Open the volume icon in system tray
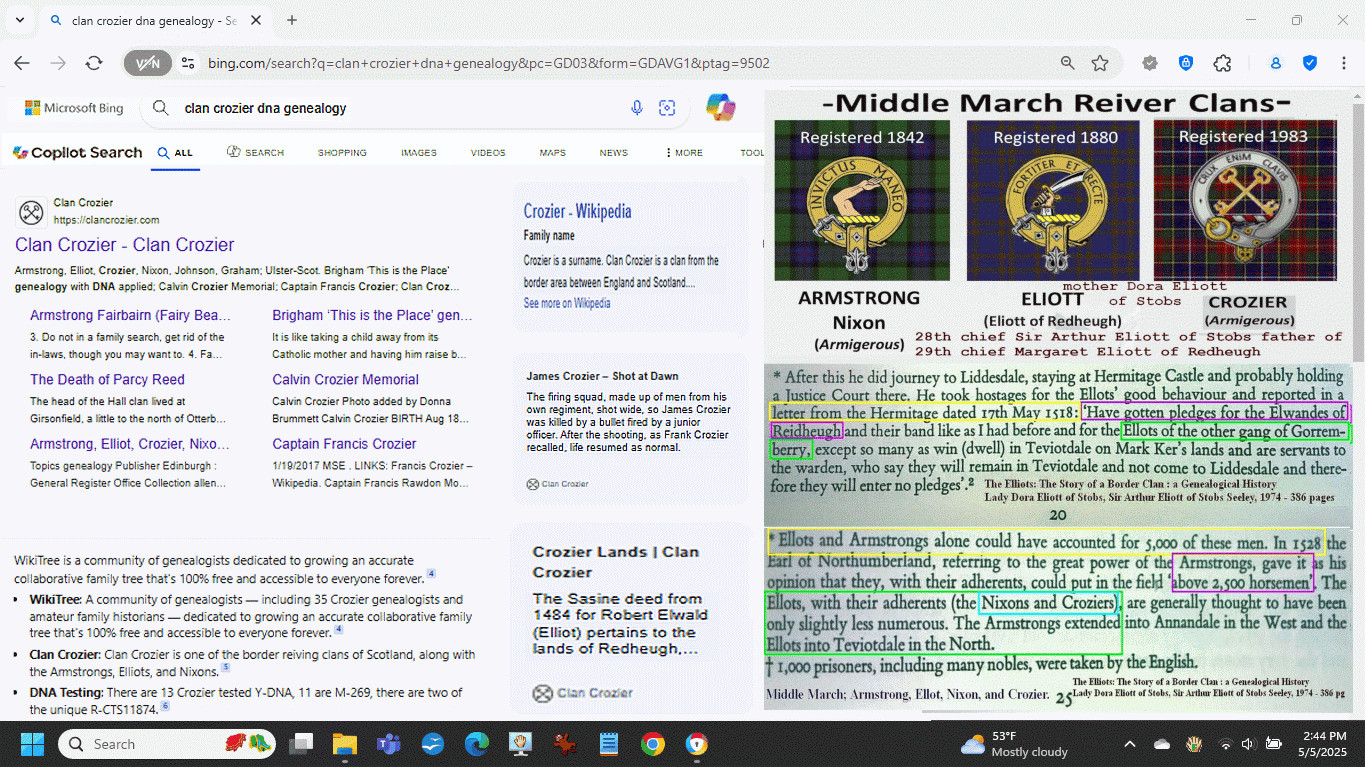1365x767 pixels. point(1248,744)
